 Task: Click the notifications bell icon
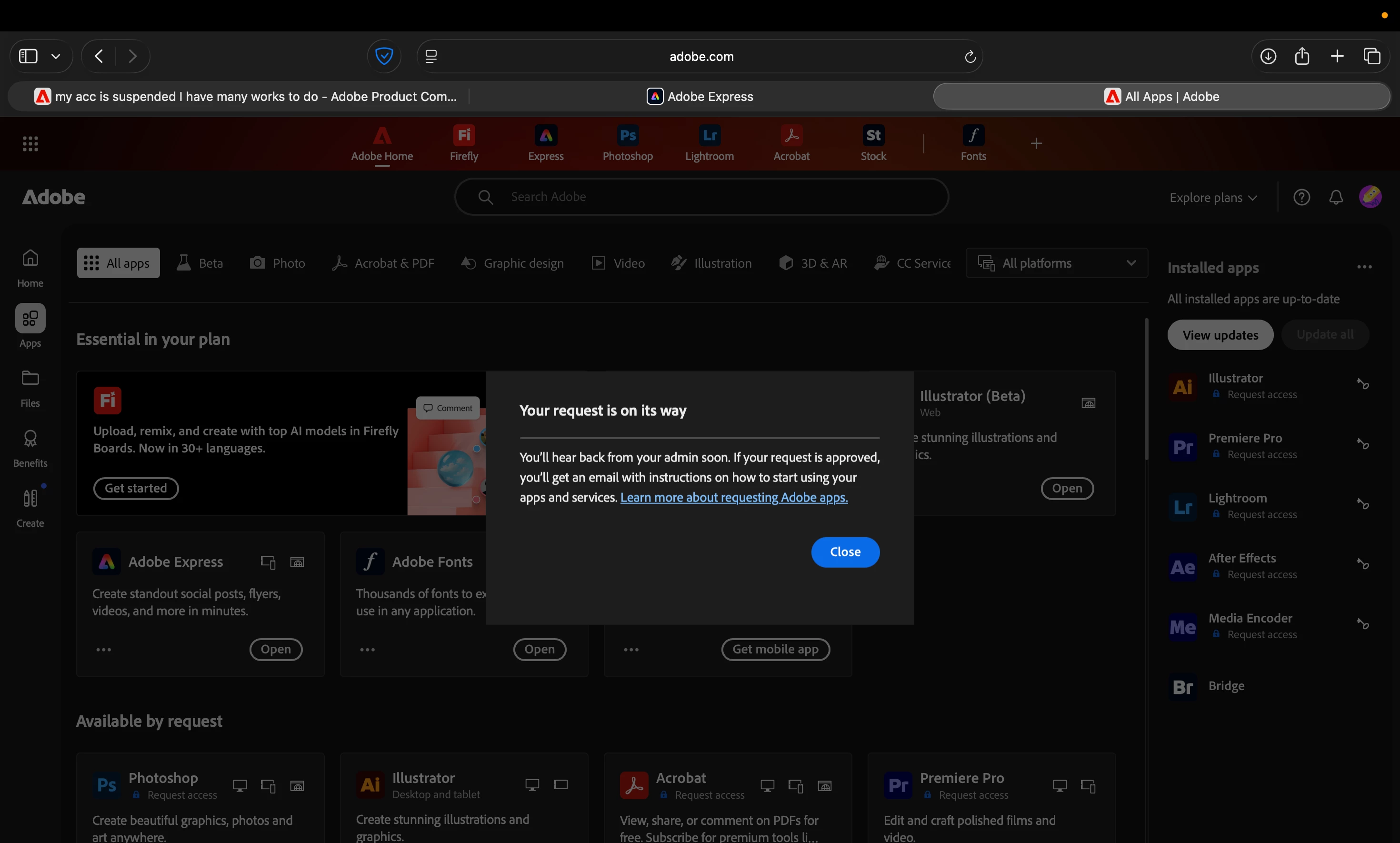(x=1335, y=197)
